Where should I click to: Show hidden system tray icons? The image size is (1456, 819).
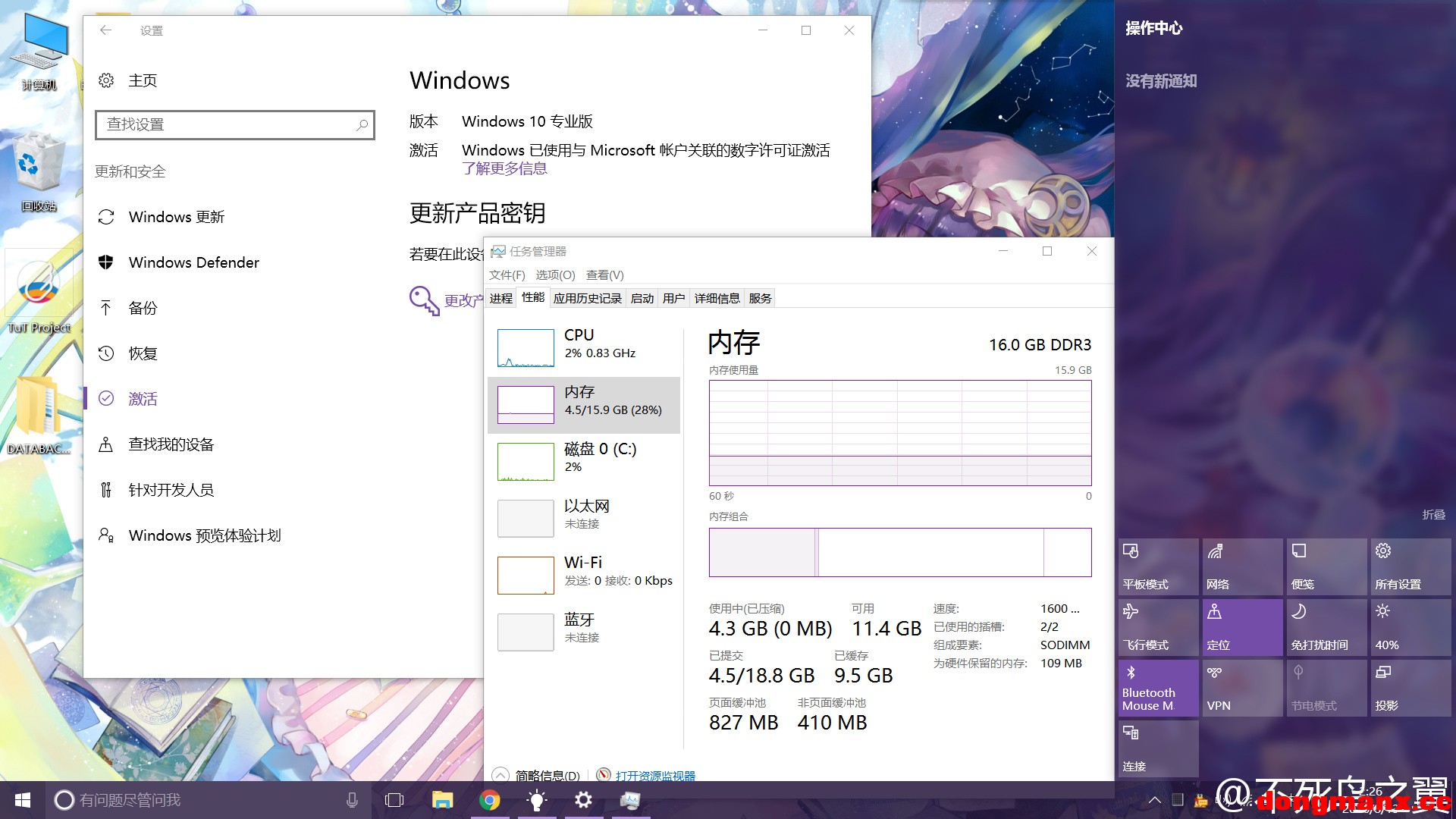tap(1154, 800)
